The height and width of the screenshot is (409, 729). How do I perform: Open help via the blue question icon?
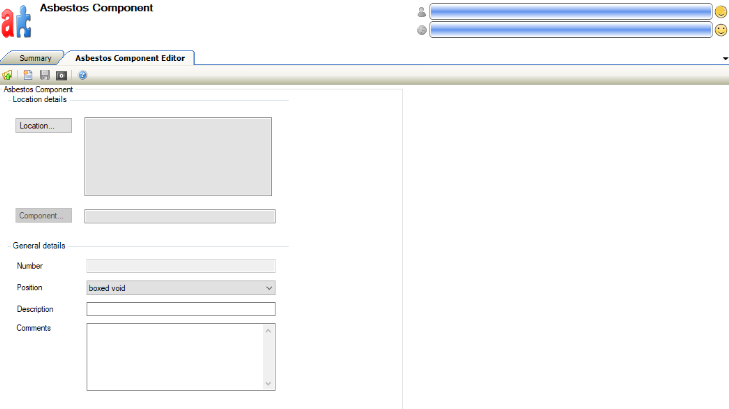(83, 75)
